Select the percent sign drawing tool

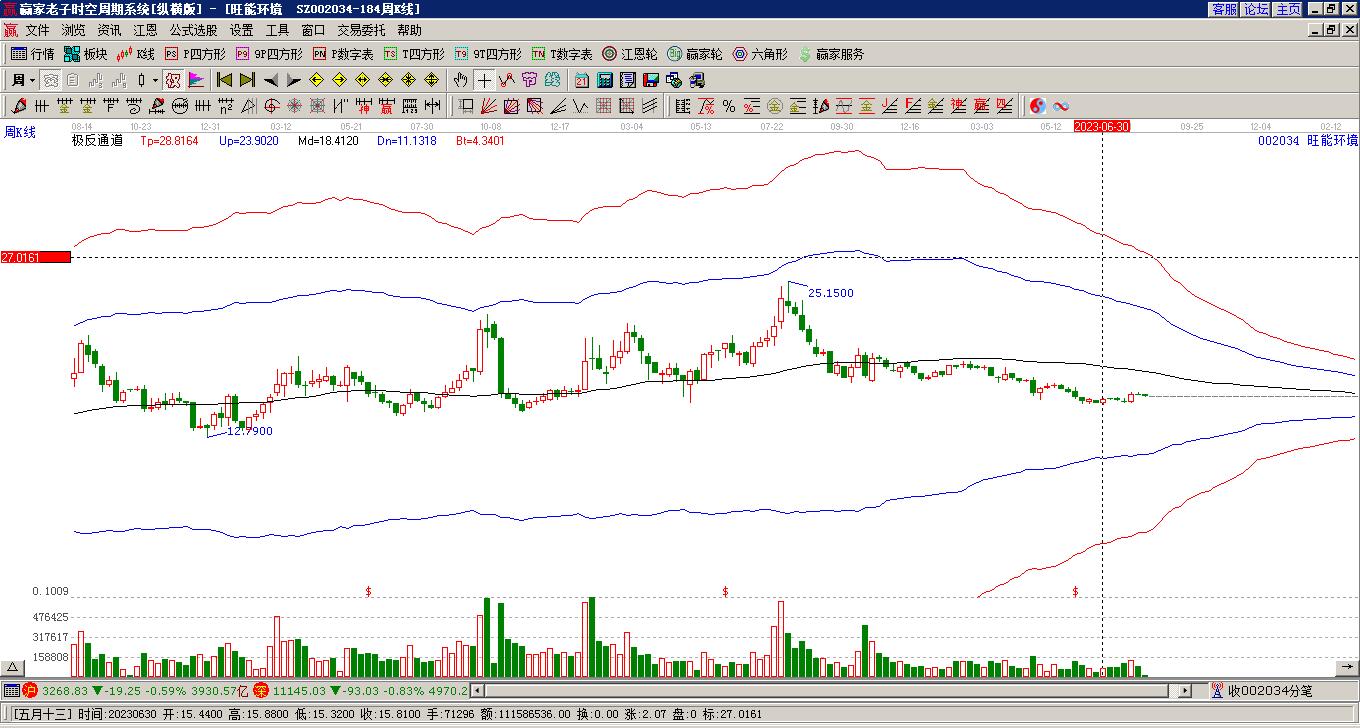point(729,106)
